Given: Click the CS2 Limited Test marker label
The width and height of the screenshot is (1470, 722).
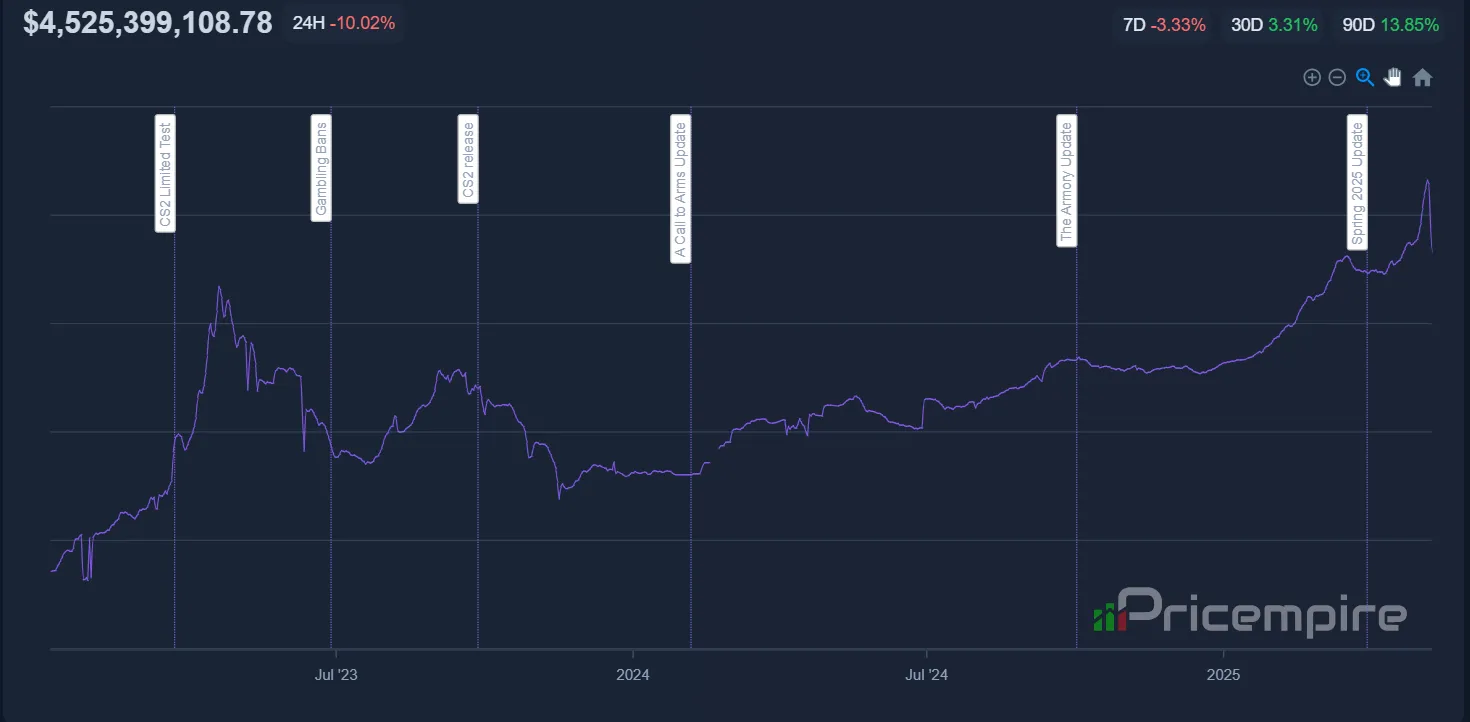Looking at the screenshot, I should tap(166, 174).
